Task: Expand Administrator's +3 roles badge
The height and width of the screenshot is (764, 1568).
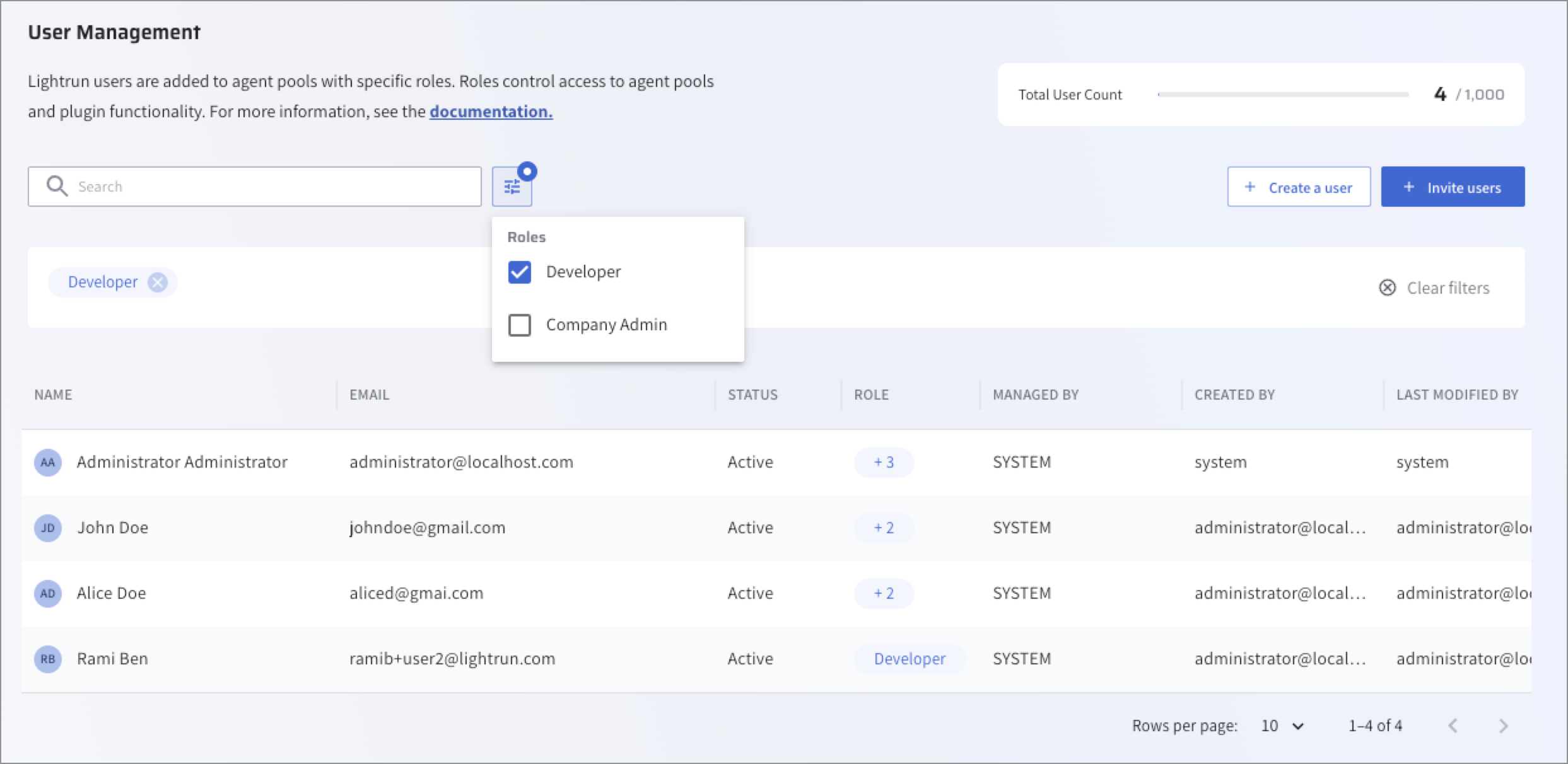Action: point(884,462)
